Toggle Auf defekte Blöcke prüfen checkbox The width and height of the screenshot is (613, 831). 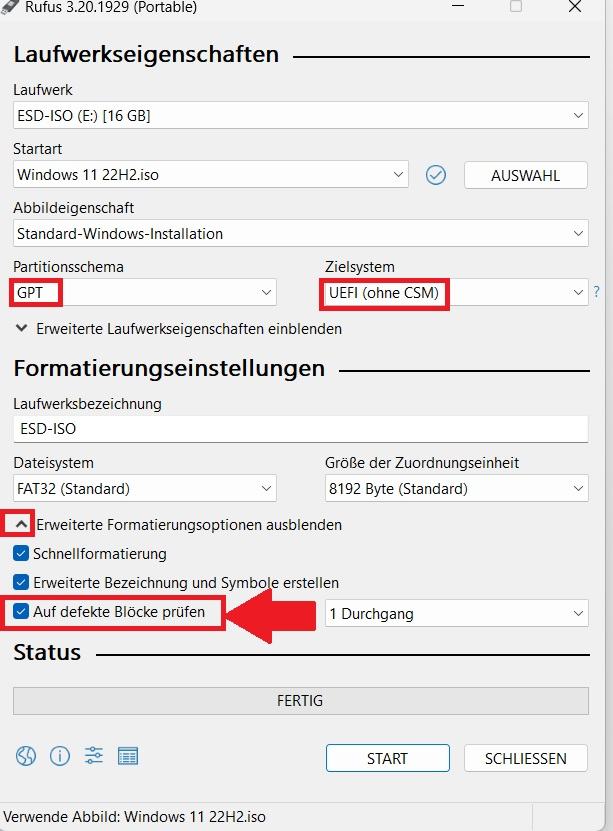coord(21,612)
